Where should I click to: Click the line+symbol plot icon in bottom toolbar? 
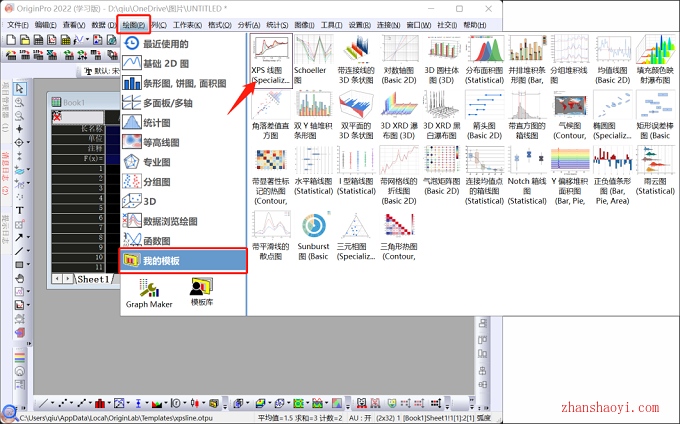click(82, 404)
